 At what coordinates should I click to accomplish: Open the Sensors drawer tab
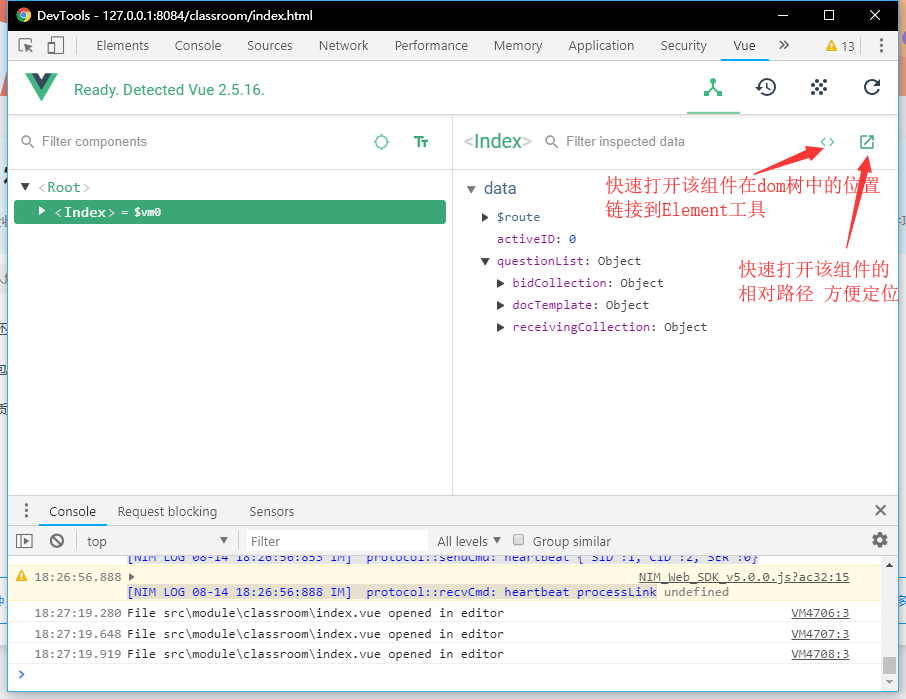click(272, 511)
